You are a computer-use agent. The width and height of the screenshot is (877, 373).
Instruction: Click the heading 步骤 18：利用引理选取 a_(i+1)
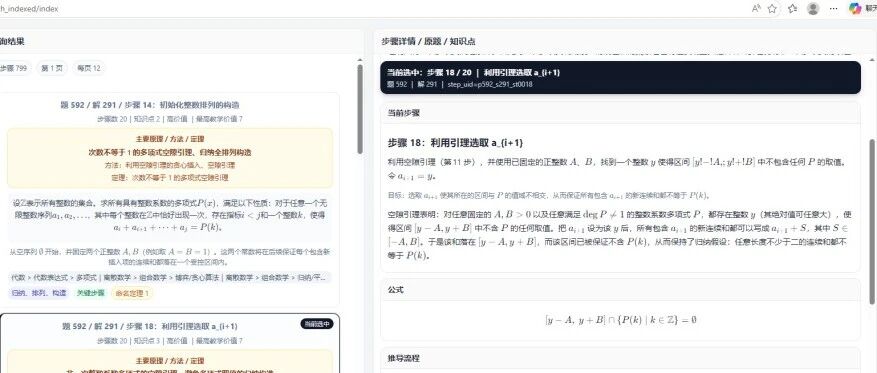pyautogui.click(x=455, y=143)
